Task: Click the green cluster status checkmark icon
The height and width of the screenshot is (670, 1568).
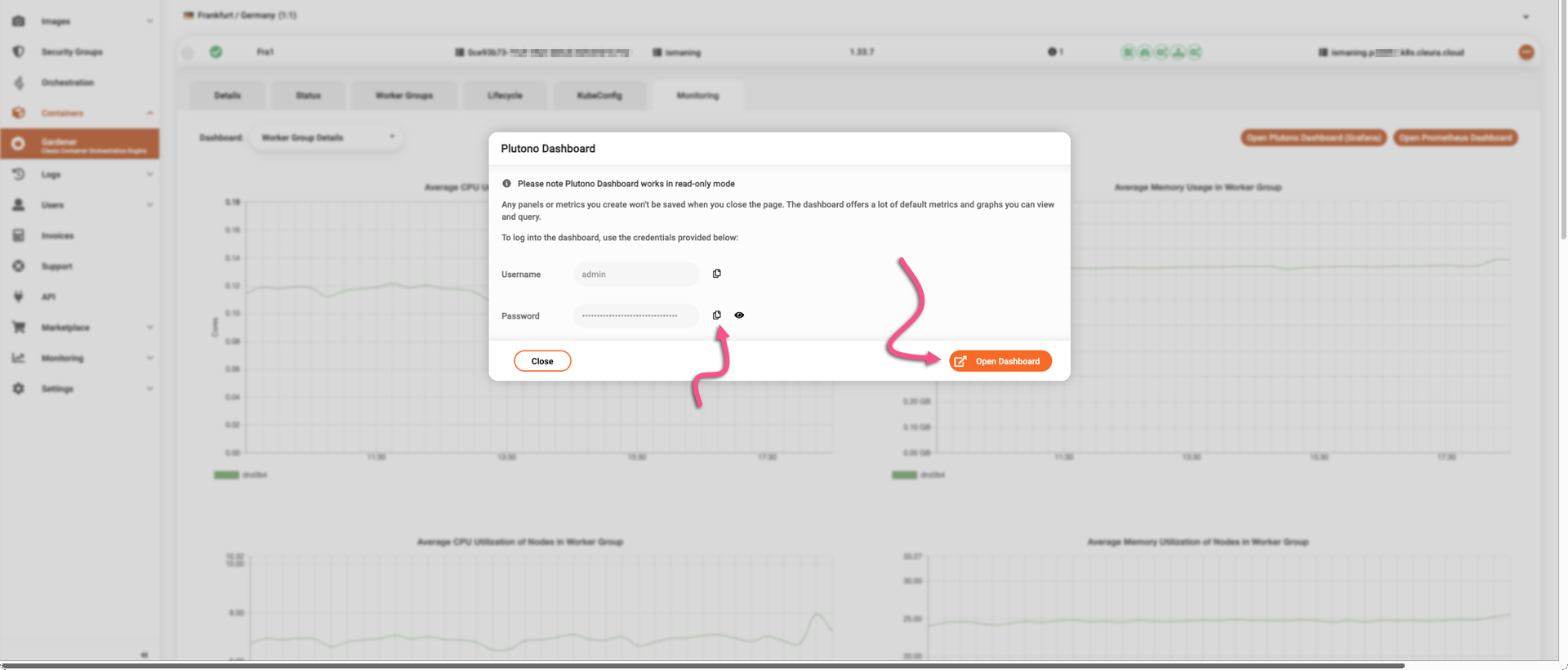Action: 216,52
